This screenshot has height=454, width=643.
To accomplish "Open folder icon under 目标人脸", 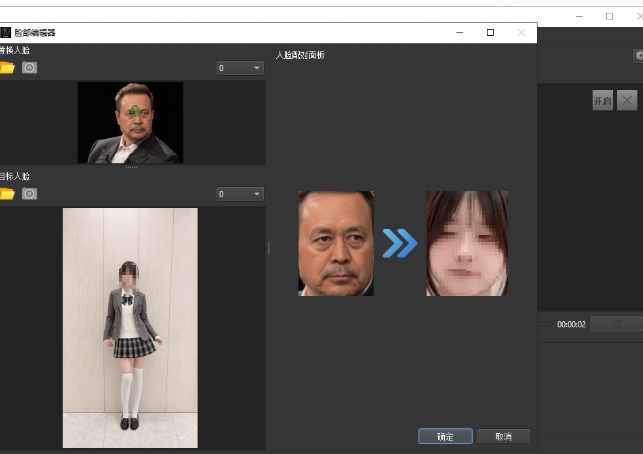I will pyautogui.click(x=7, y=194).
